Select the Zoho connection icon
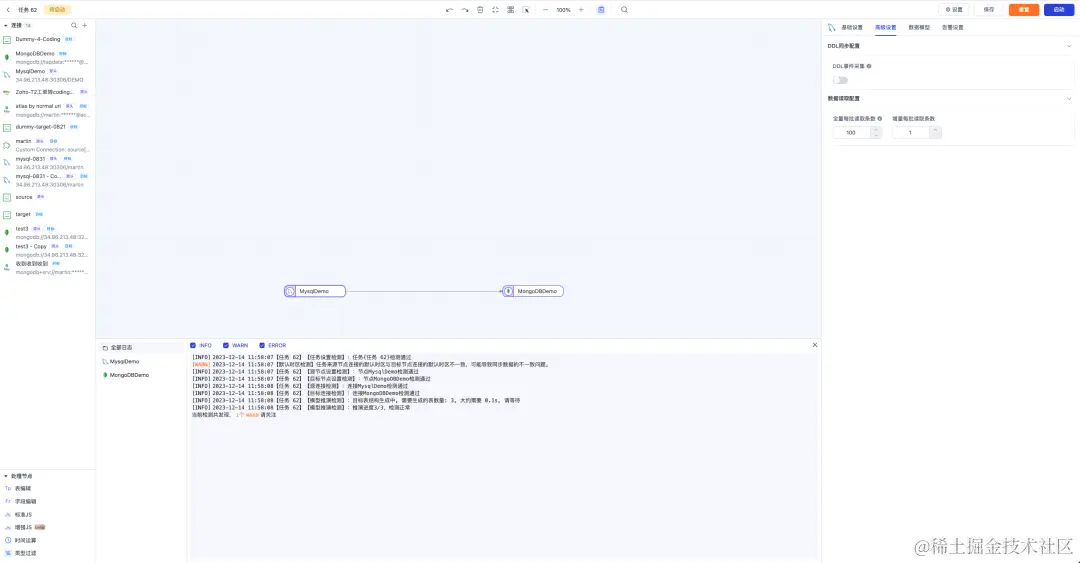Viewport: 1080px width, 563px height. (x=7, y=92)
